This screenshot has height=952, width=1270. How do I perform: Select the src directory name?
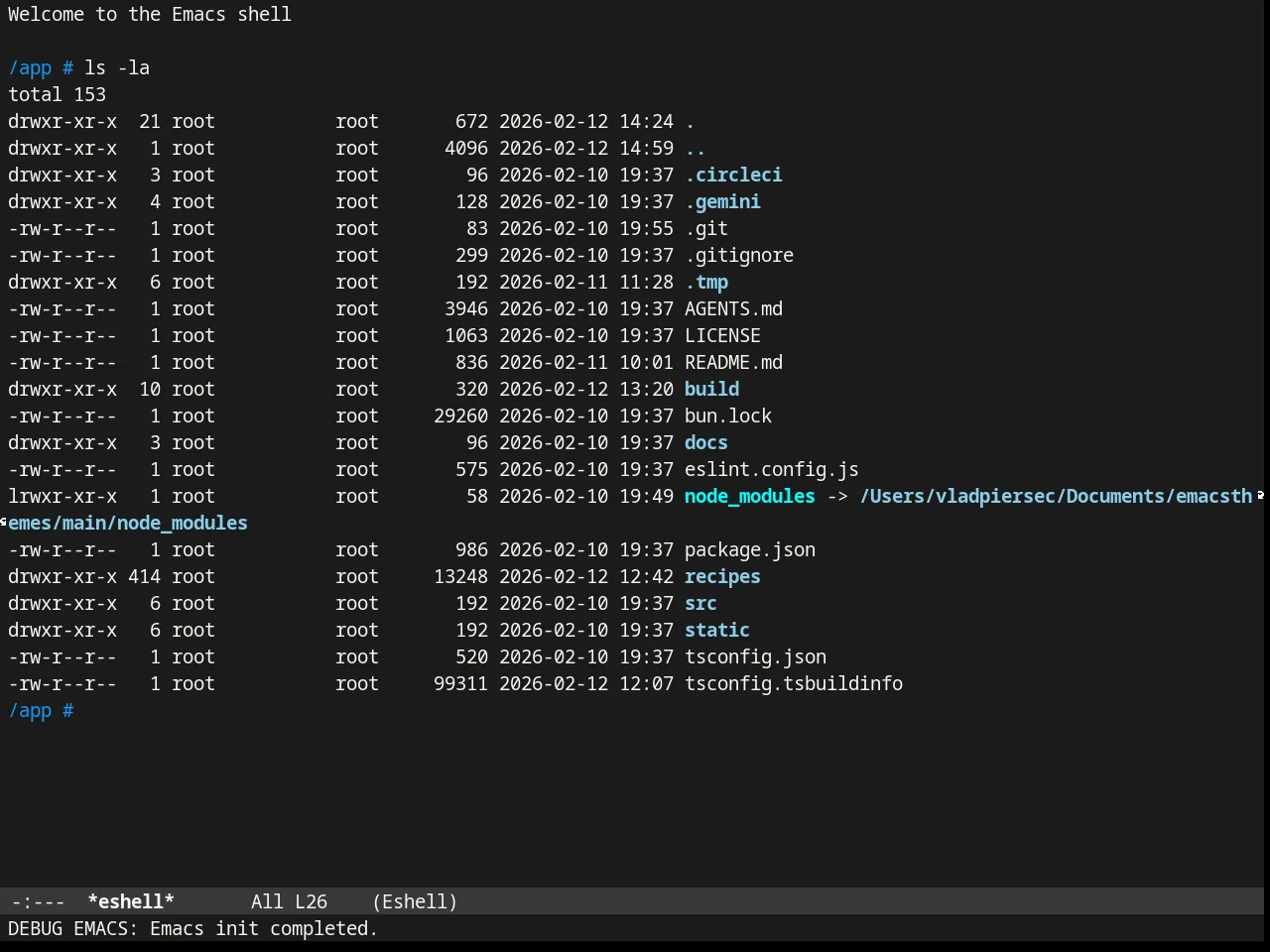tap(700, 603)
